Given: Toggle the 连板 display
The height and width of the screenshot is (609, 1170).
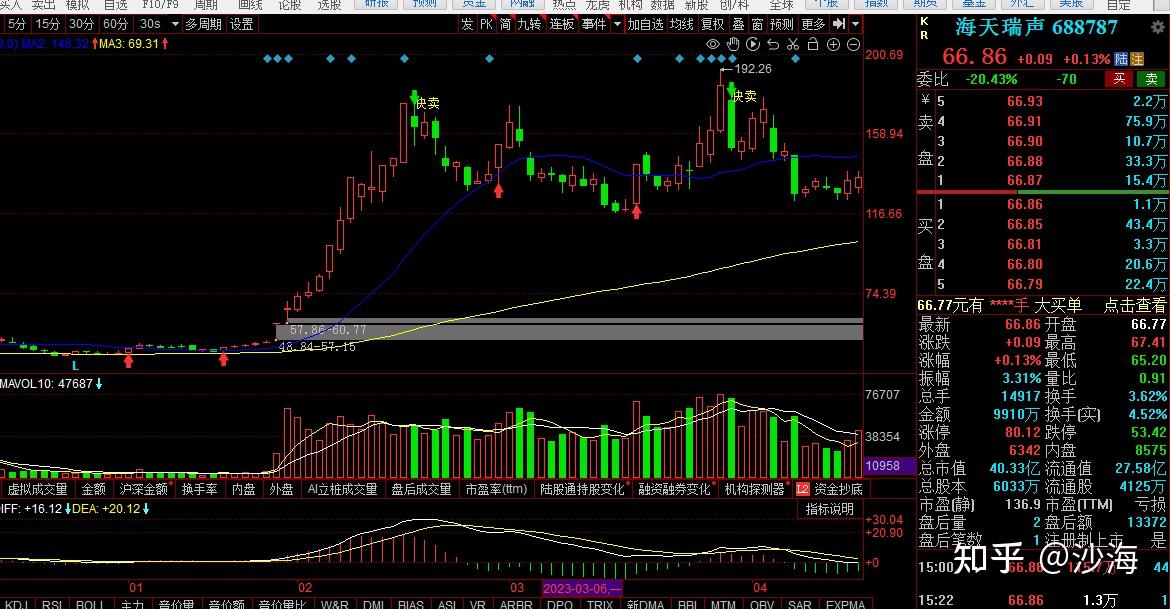Looking at the screenshot, I should 562,24.
